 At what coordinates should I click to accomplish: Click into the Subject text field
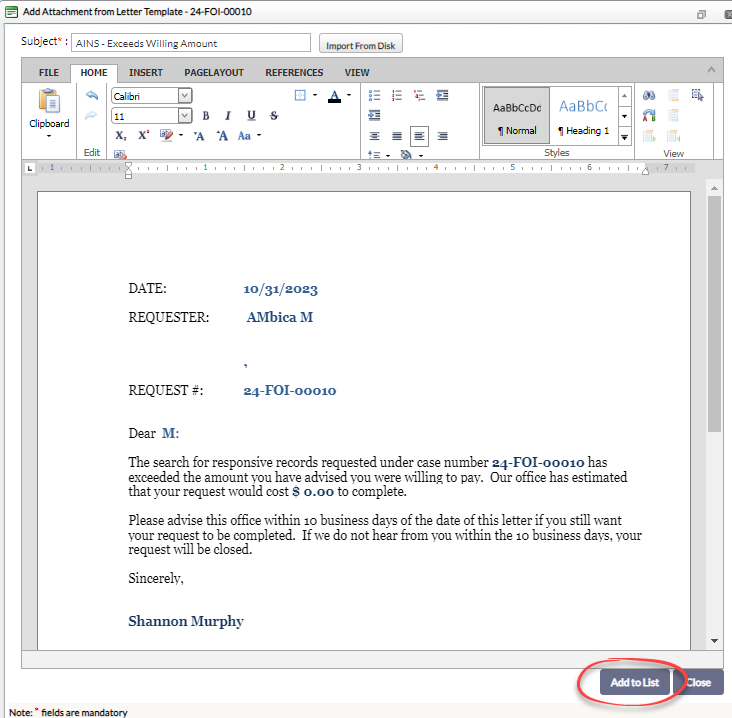pos(190,43)
